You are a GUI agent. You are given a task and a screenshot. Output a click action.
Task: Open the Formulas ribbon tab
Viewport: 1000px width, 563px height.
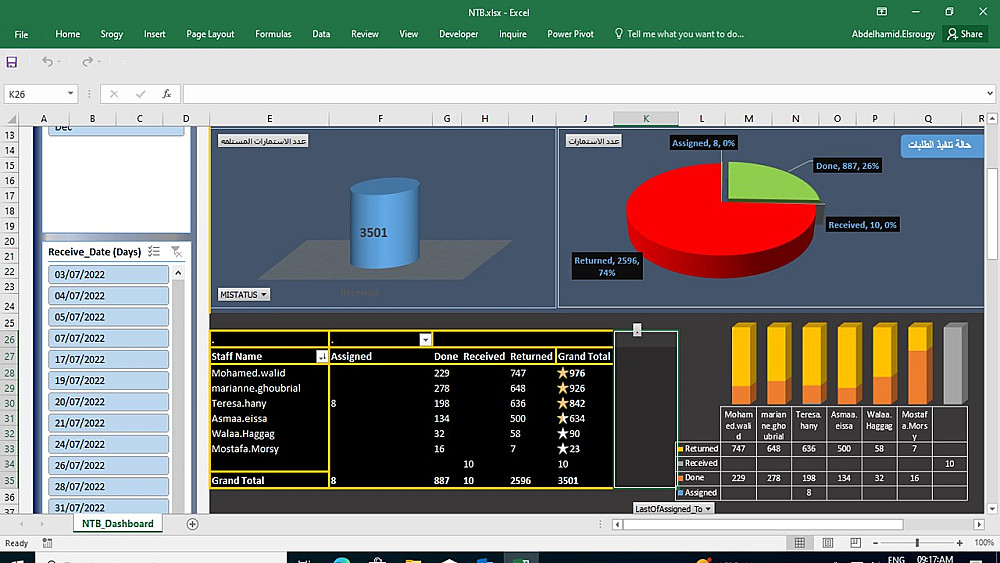tap(273, 34)
